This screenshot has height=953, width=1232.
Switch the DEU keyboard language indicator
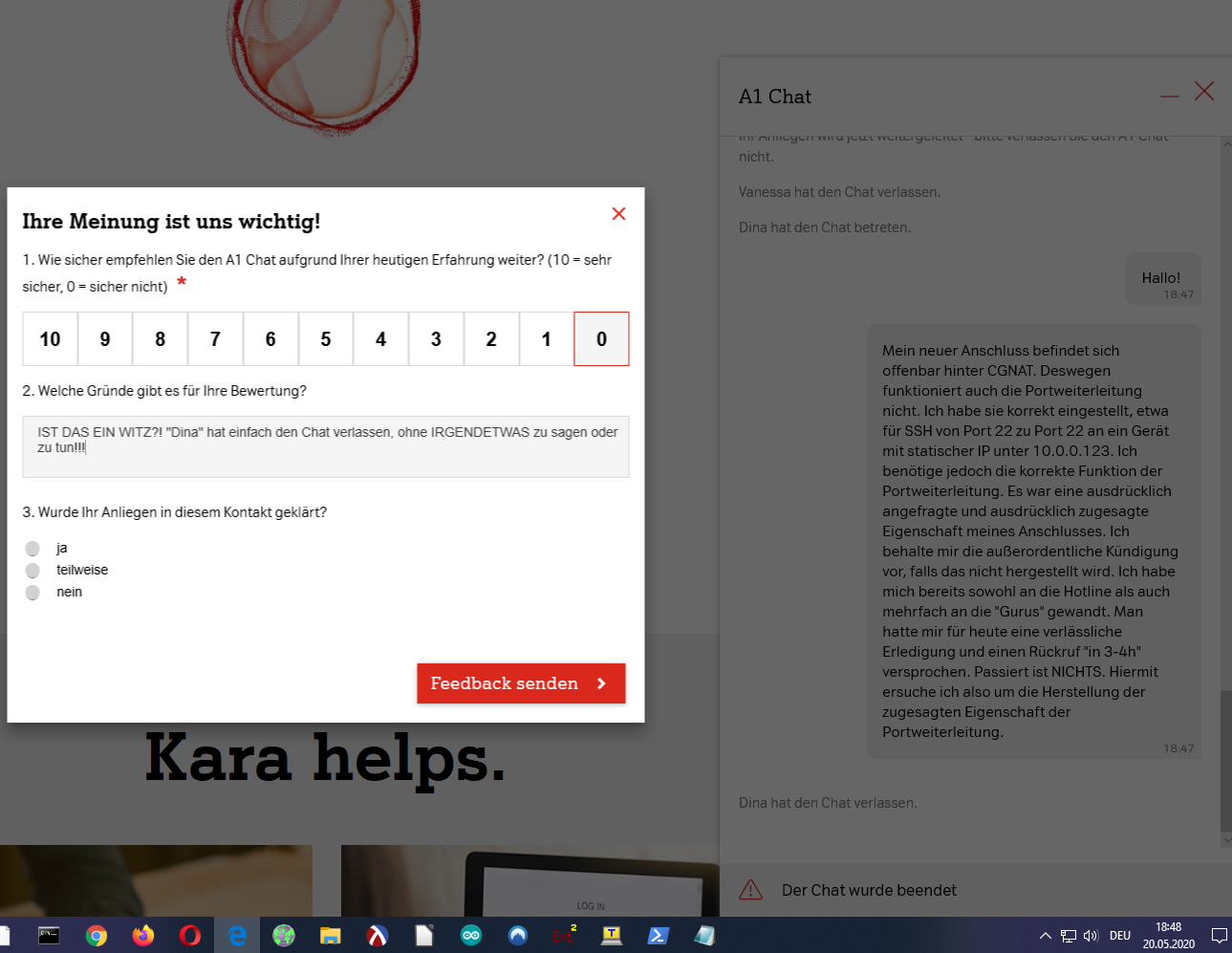pos(1120,936)
